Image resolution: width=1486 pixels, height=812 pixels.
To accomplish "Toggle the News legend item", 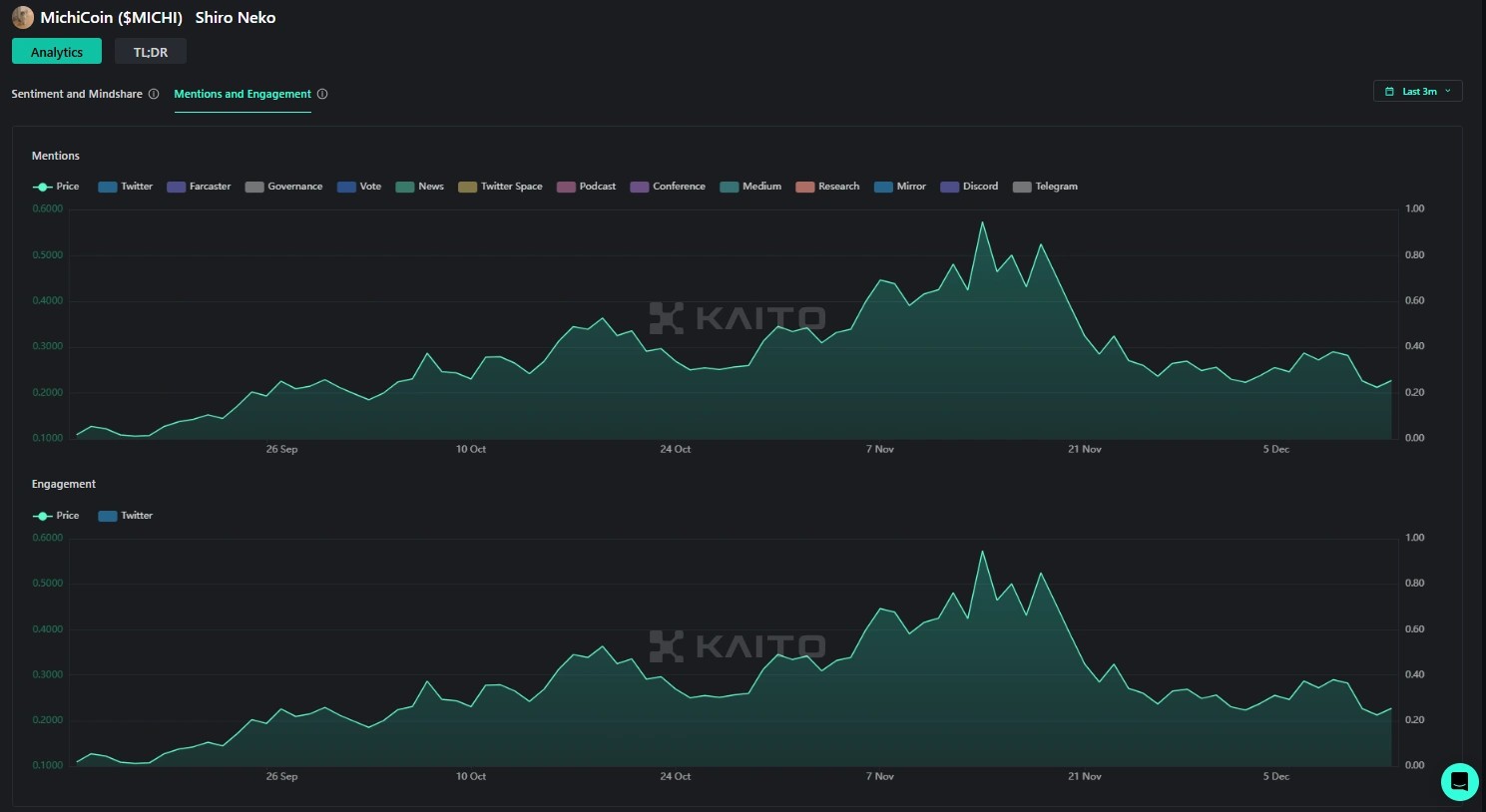I will click(420, 187).
